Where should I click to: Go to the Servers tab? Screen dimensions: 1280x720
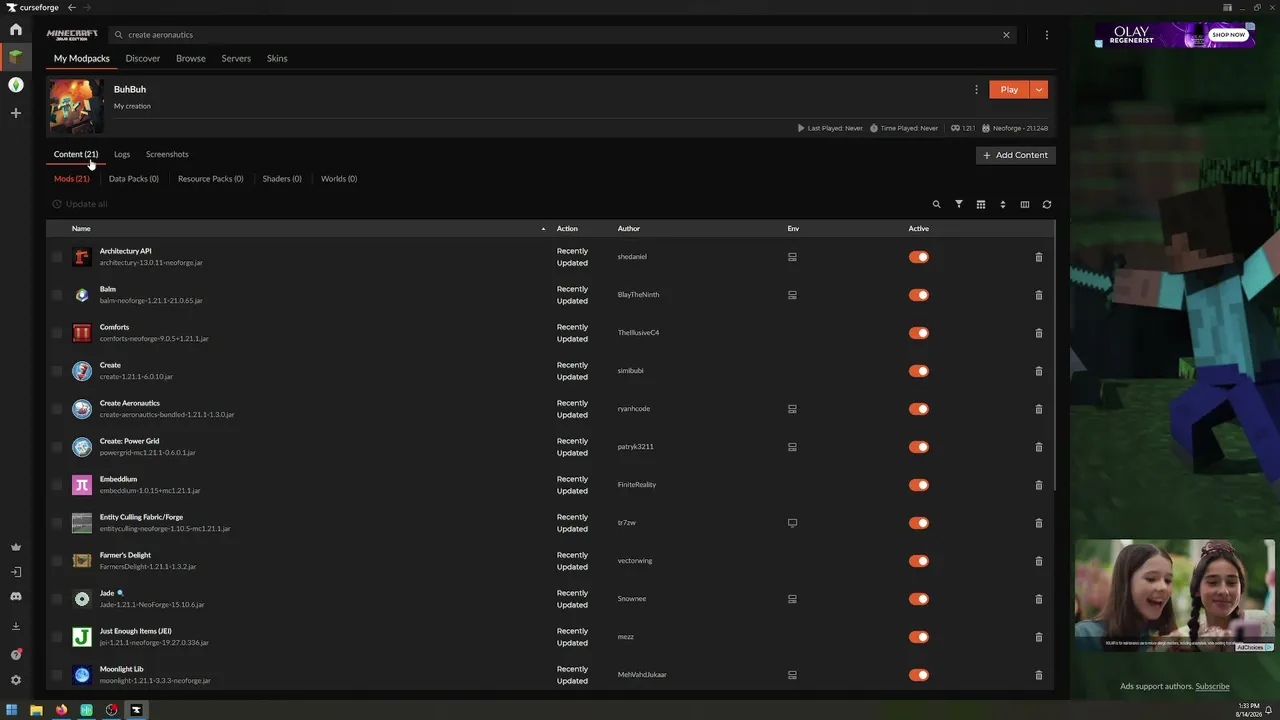(x=236, y=58)
